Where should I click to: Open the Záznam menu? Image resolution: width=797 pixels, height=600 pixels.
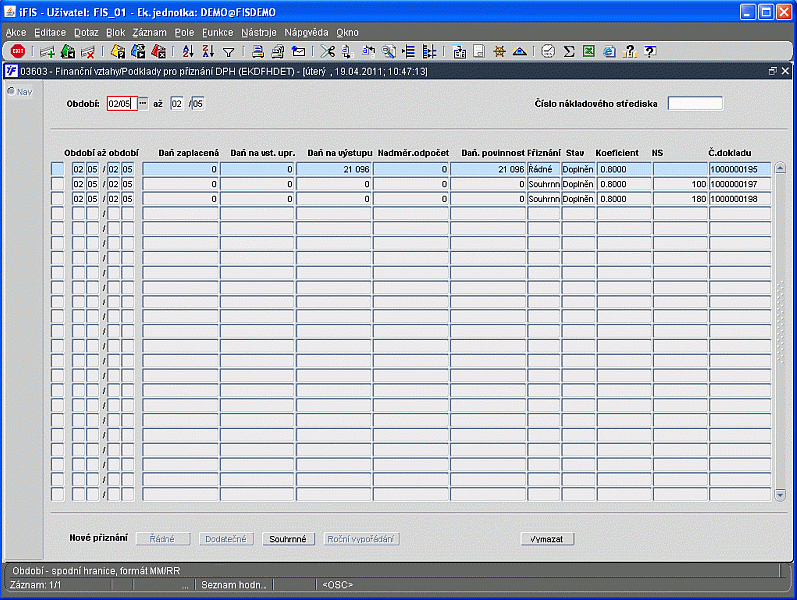pos(149,33)
